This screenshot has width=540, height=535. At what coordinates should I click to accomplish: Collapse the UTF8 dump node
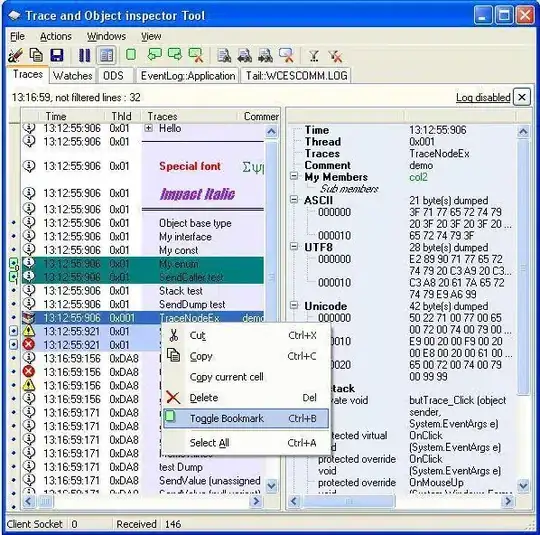point(294,246)
